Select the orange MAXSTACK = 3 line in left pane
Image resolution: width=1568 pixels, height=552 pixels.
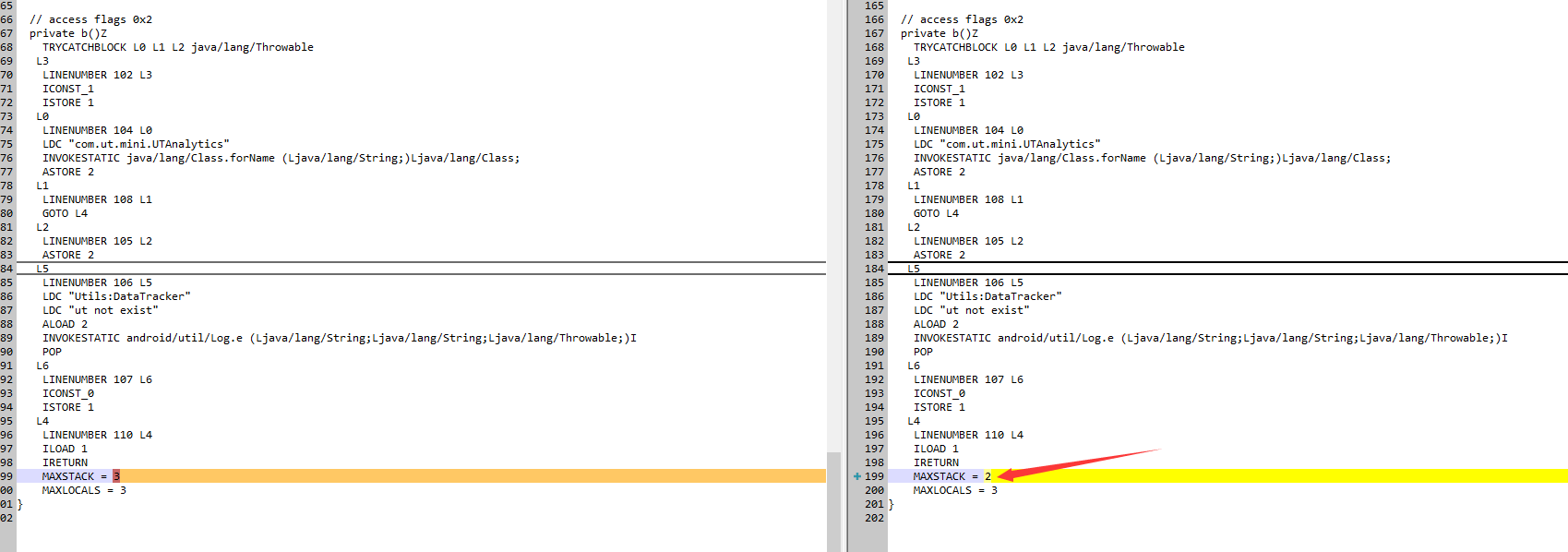tap(421, 476)
